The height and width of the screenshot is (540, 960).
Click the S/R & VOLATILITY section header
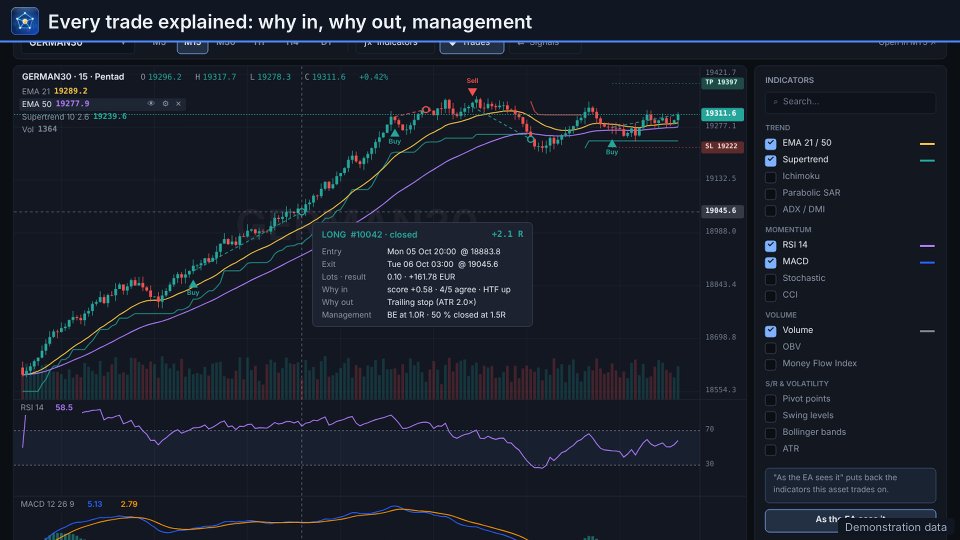(797, 383)
